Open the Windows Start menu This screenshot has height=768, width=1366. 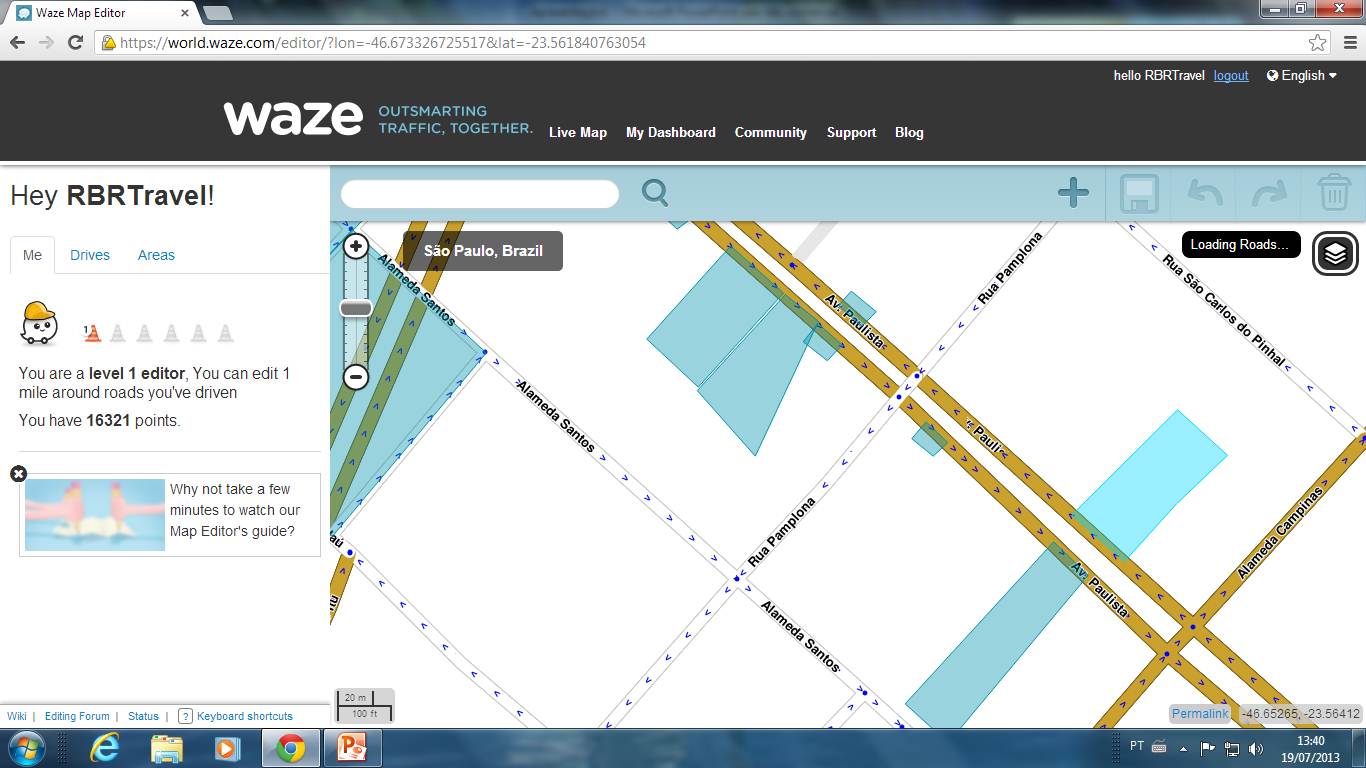pos(25,748)
